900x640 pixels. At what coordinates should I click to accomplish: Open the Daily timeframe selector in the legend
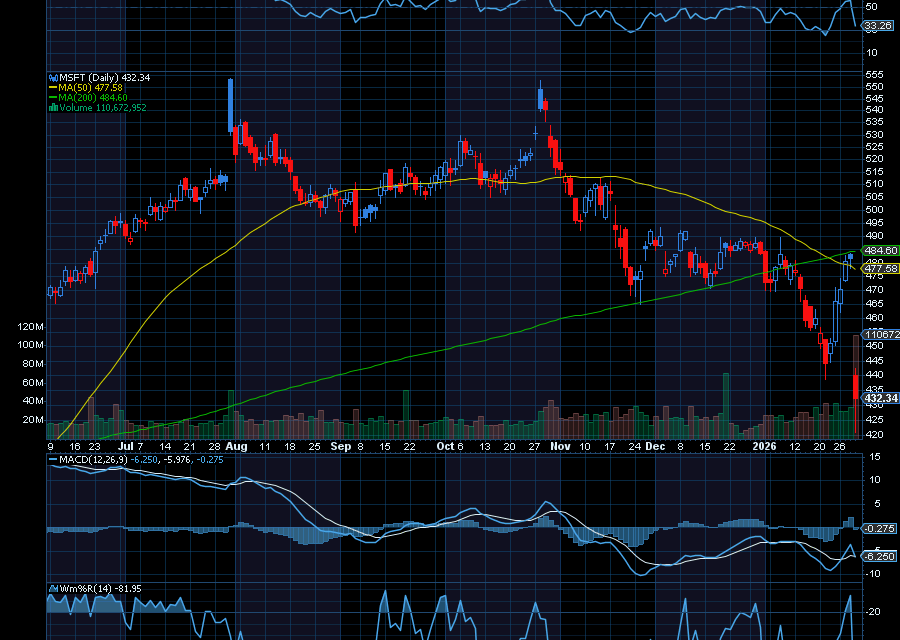(x=100, y=77)
